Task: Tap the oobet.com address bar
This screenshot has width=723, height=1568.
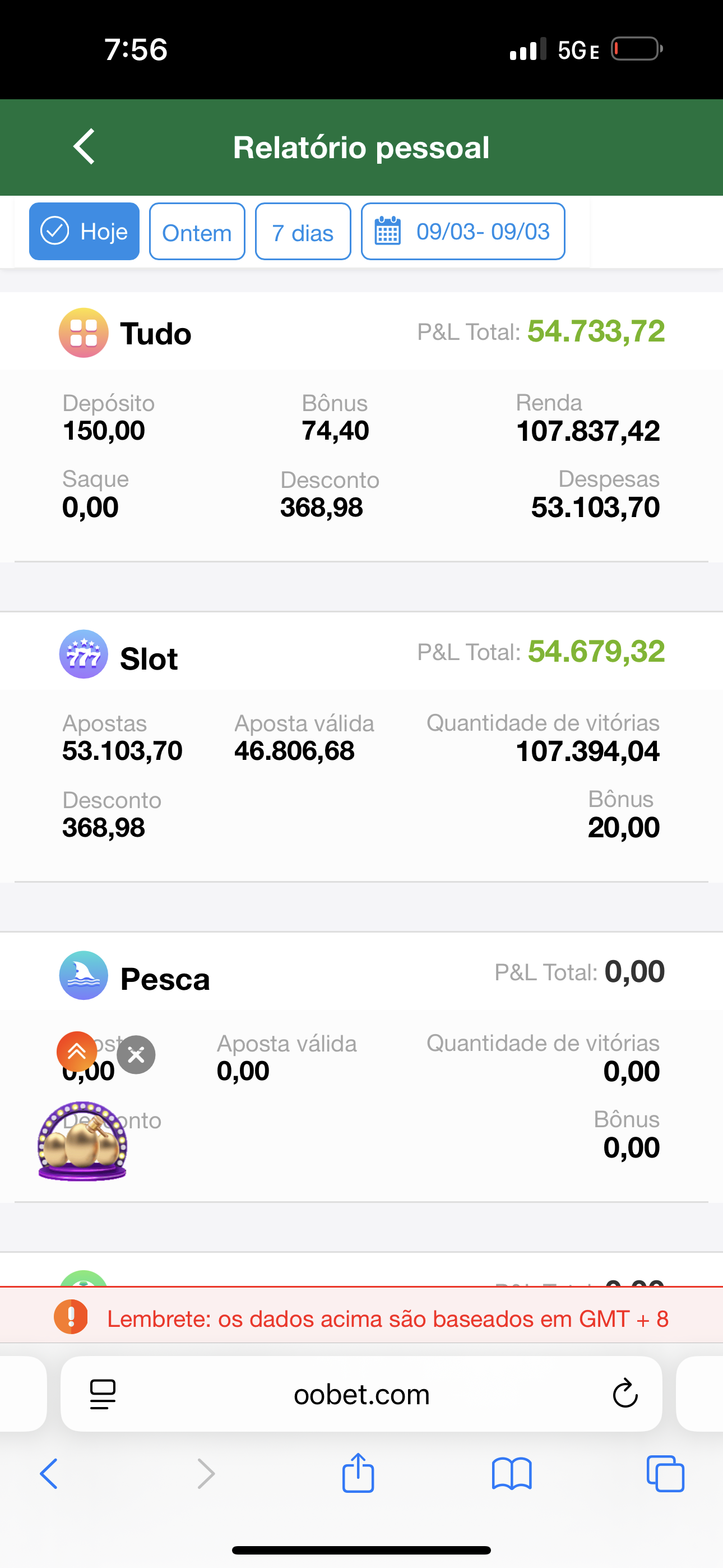Action: tap(361, 1394)
